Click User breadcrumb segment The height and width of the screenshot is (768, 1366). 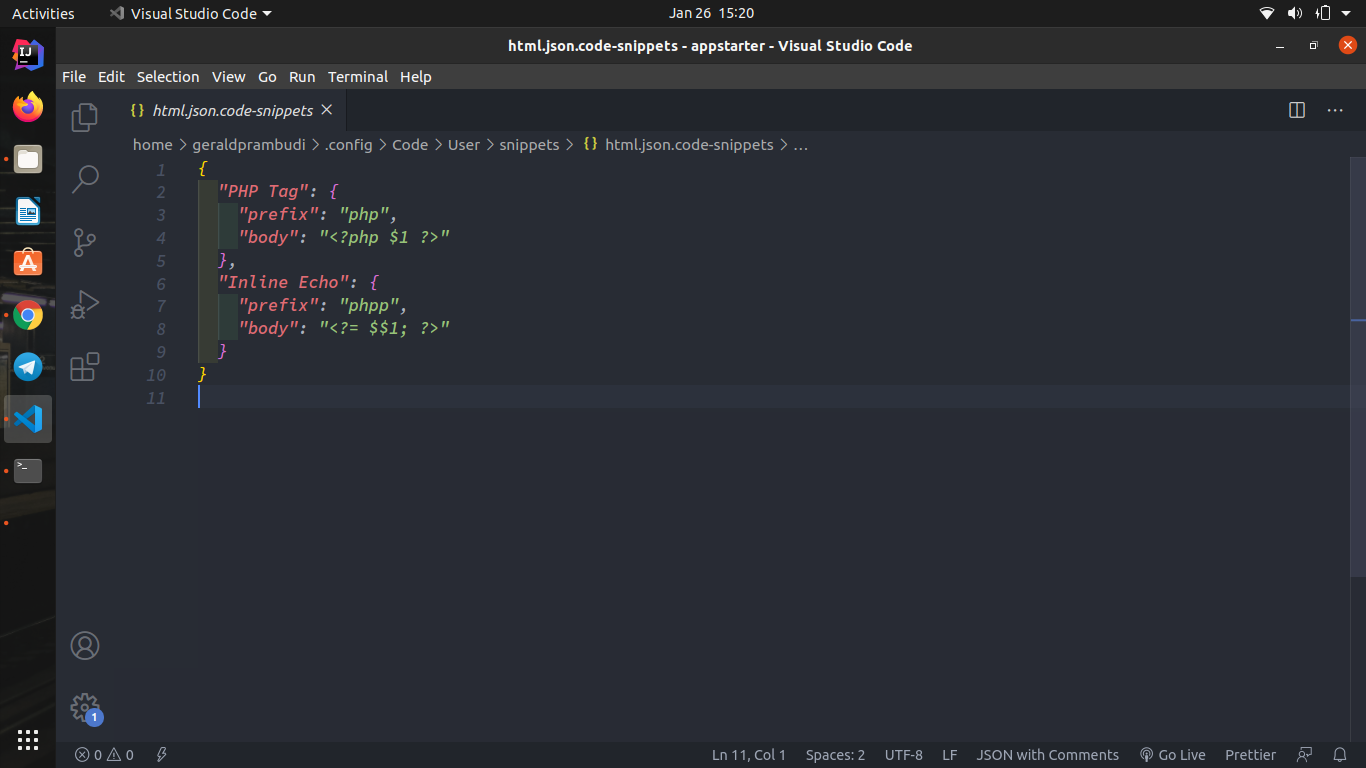(464, 145)
